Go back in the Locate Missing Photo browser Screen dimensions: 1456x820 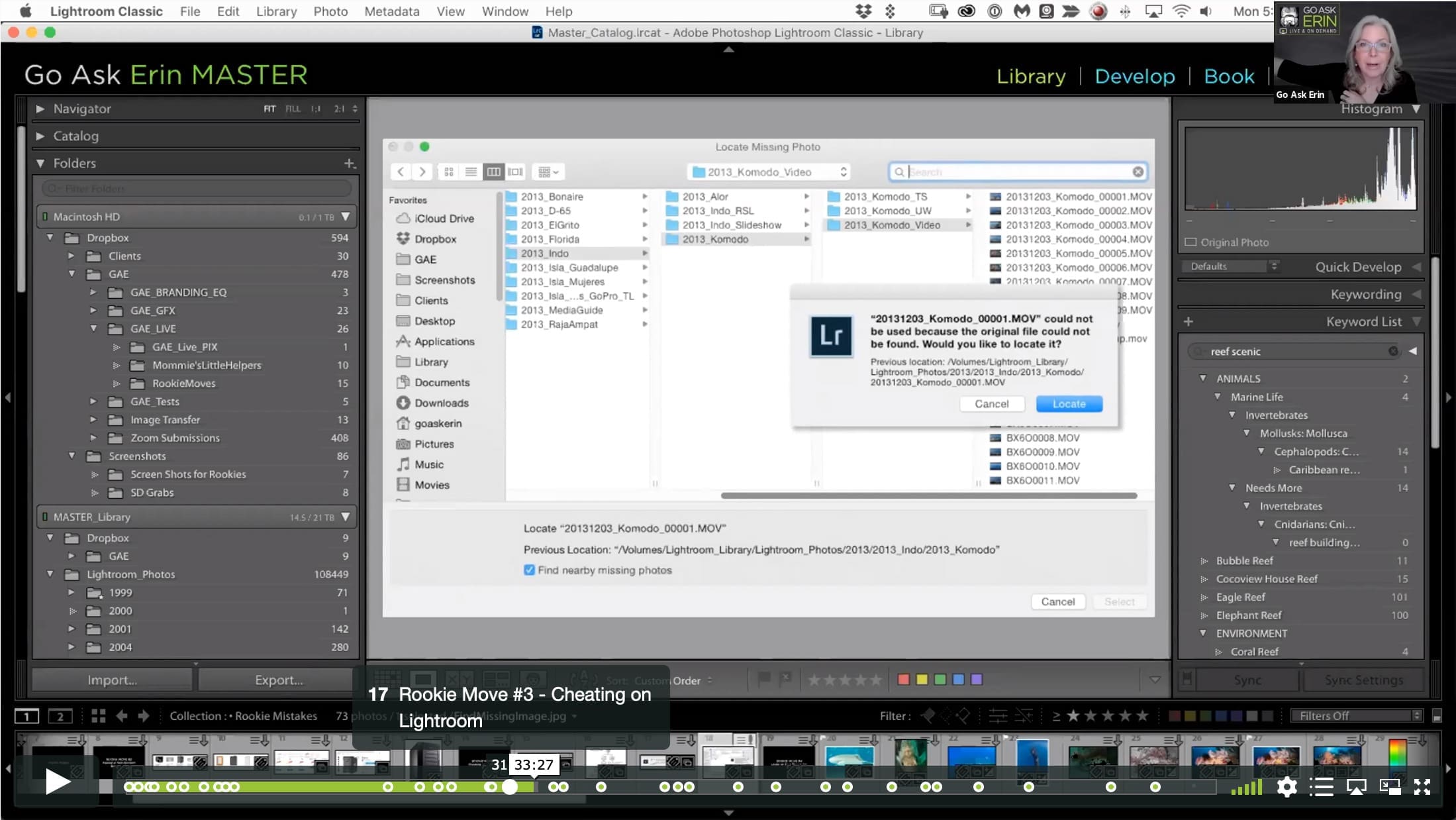[x=401, y=172]
